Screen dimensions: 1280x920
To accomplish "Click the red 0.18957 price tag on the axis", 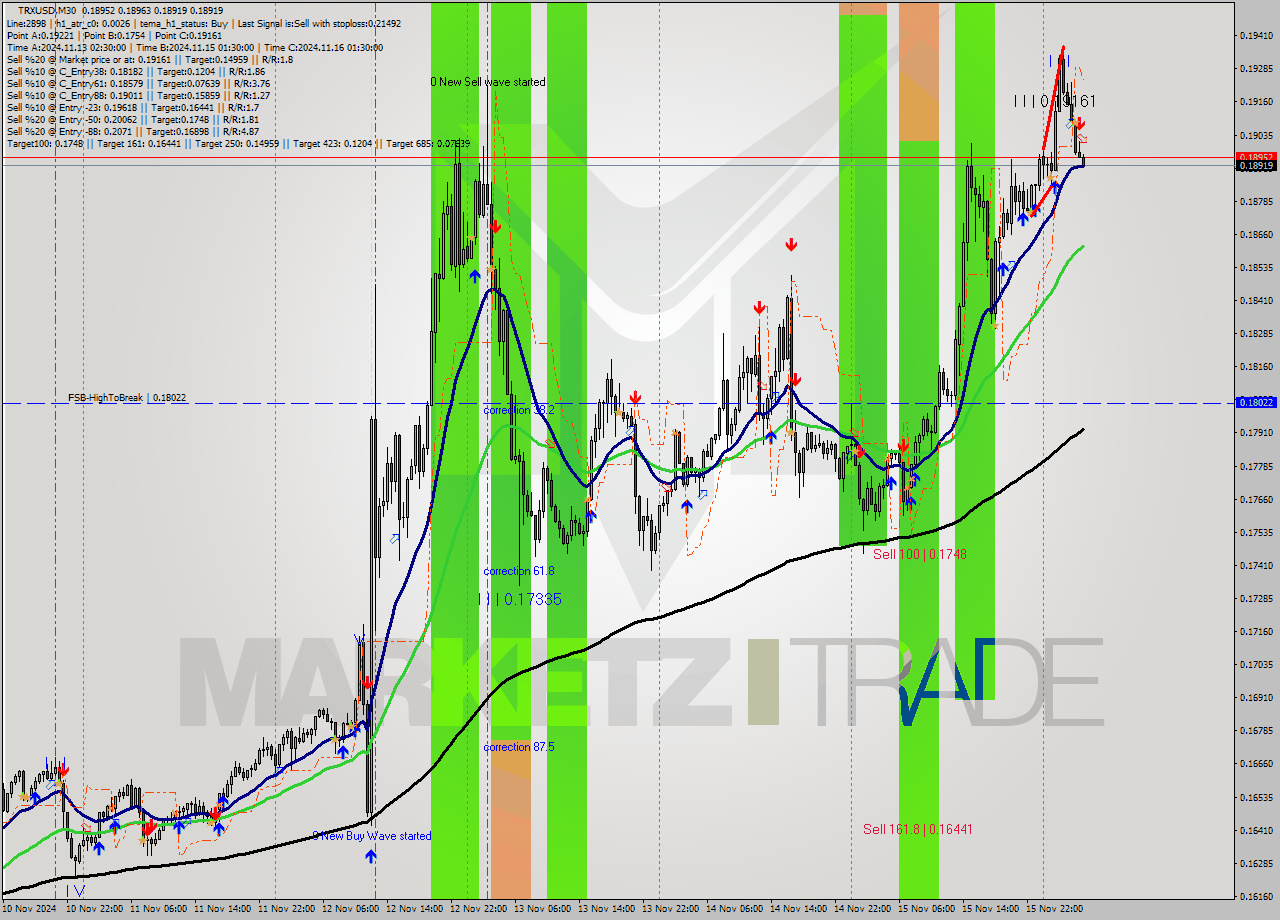I will coord(1256,157).
